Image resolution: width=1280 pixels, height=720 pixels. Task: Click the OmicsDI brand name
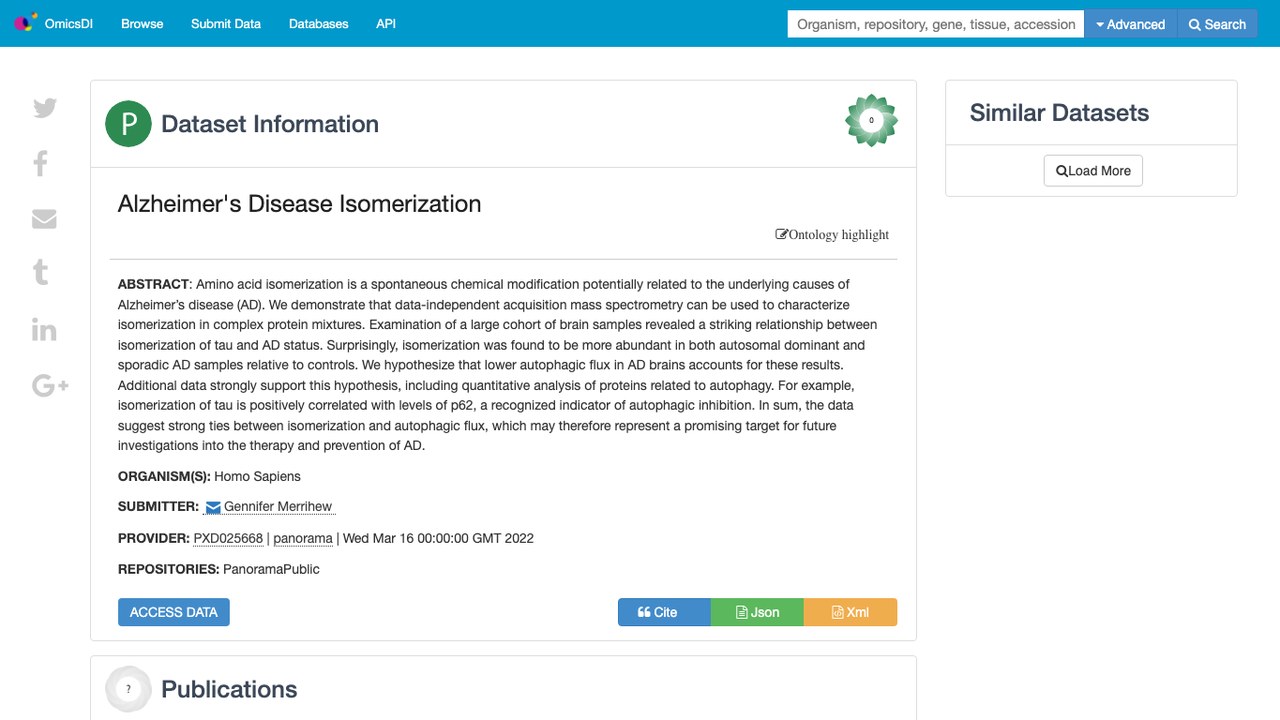69,24
